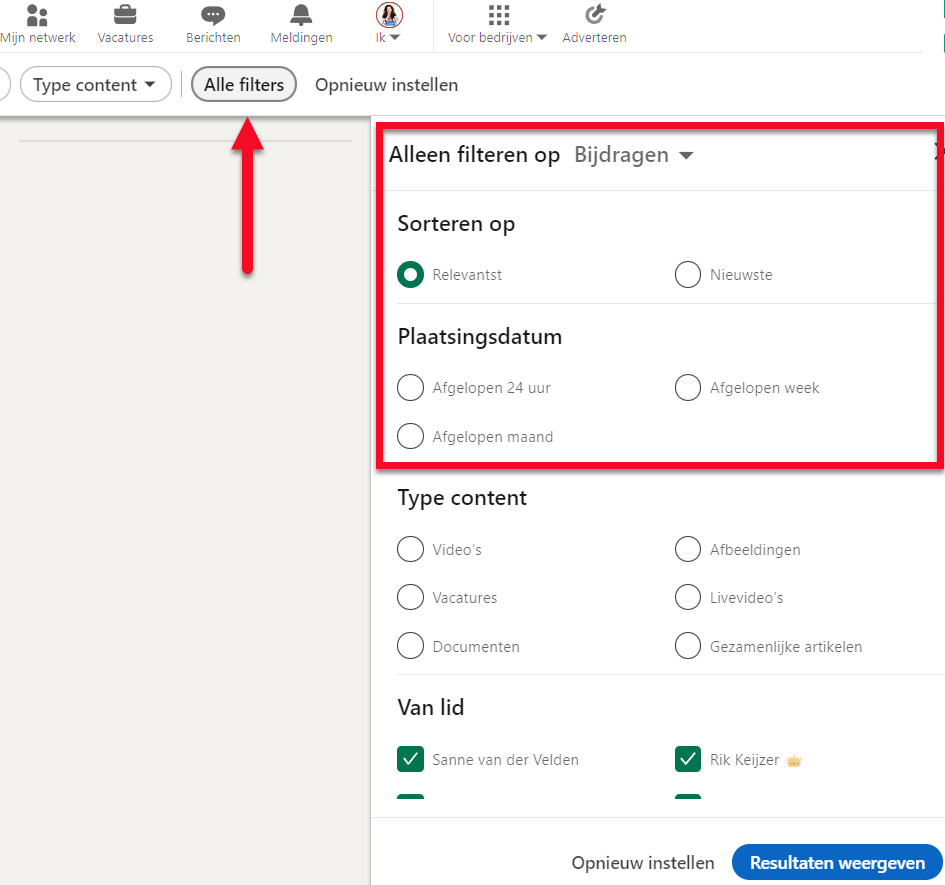Image resolution: width=945 pixels, height=885 pixels.
Task: Click Resultaten weergeven button
Action: coord(837,862)
